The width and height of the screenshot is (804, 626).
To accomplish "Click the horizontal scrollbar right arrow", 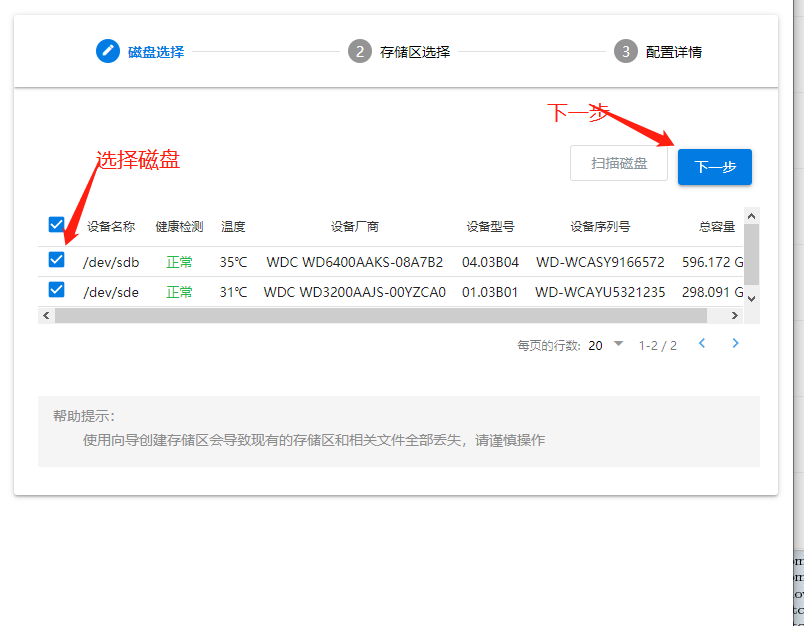I will pos(734,315).
